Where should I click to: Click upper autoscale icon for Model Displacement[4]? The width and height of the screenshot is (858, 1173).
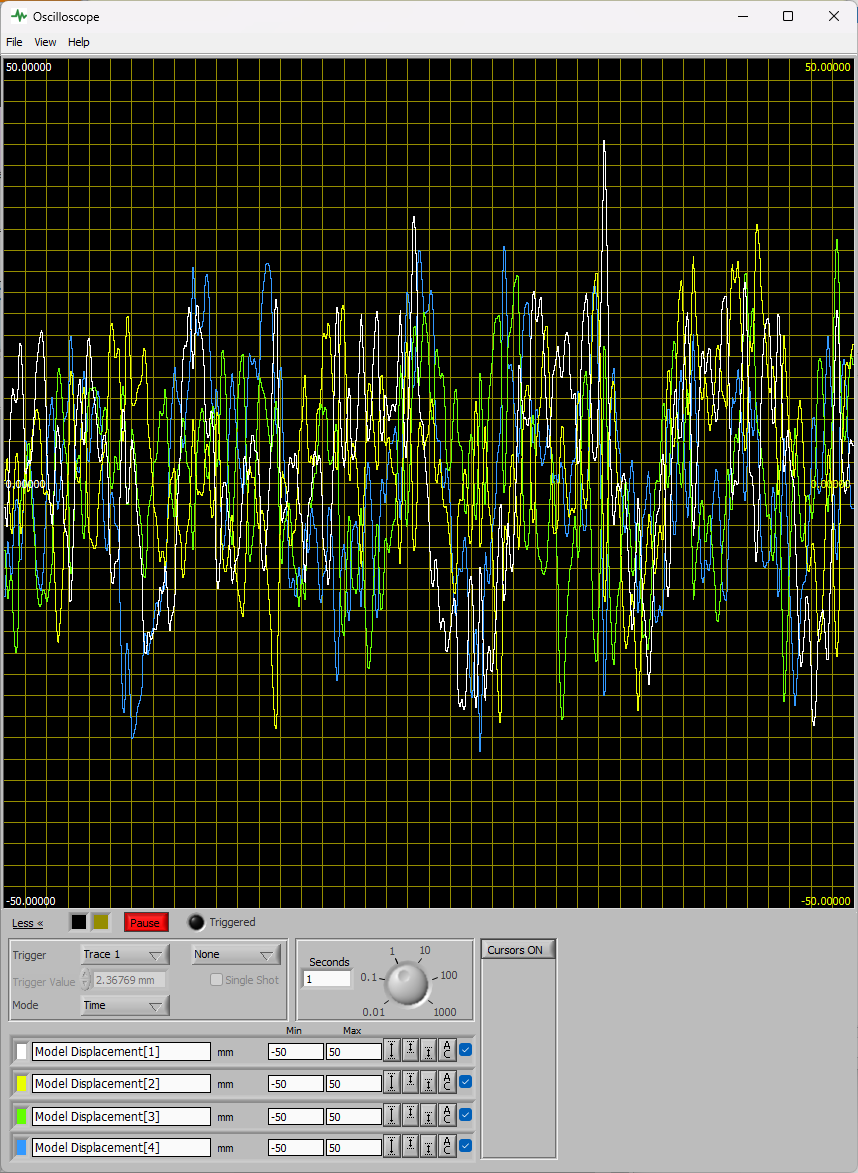(x=410, y=1147)
